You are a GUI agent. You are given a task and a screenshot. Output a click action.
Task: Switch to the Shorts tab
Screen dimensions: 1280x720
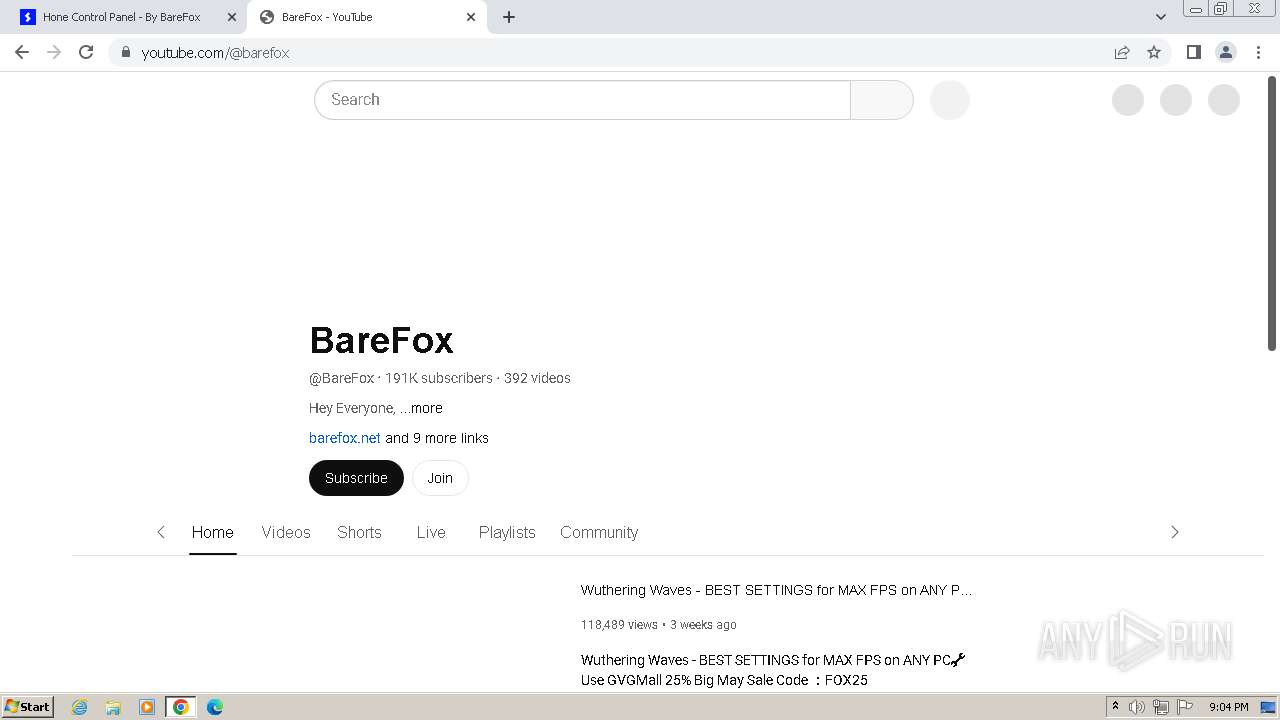(359, 532)
